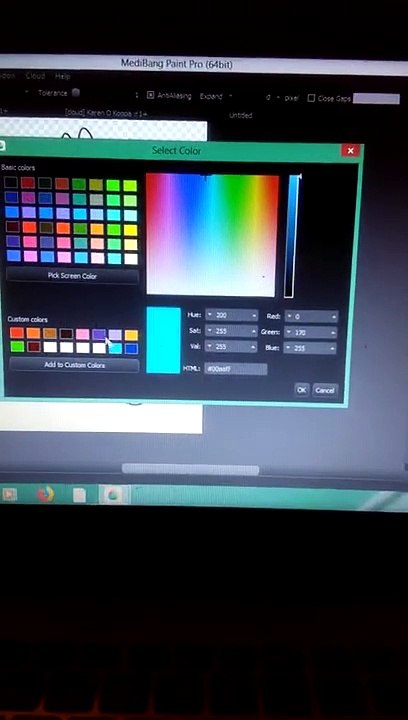Screen dimensions: 408x720
Task: Pick the pure white swatch ending Basic colors
Action: point(131,259)
